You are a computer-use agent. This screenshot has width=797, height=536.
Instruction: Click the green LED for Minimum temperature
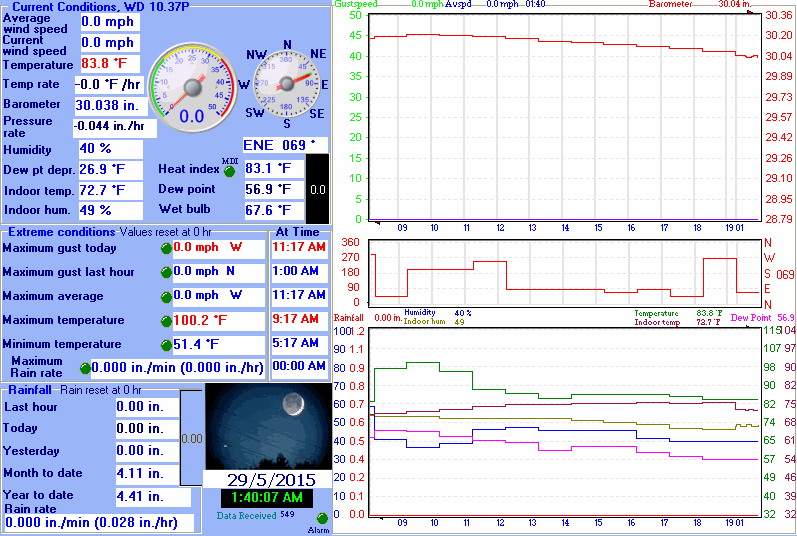pyautogui.click(x=166, y=345)
